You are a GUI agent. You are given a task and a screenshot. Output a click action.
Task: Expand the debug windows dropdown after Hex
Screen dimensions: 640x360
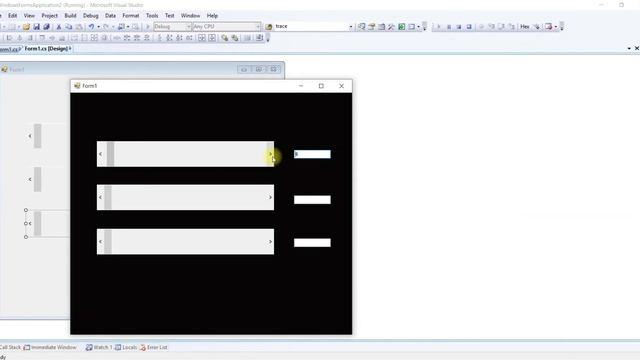click(556, 27)
